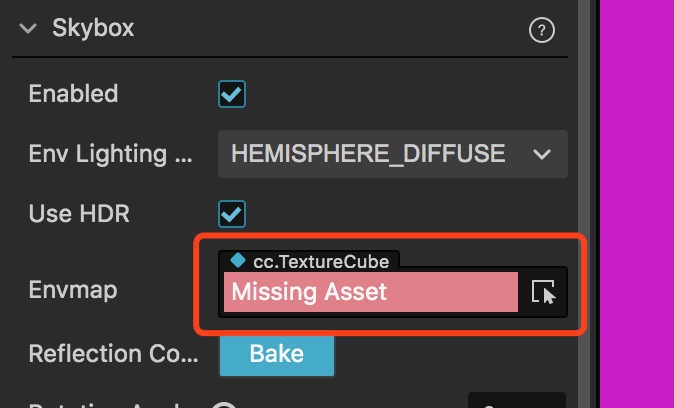Open the Skybox help question-mark icon
The image size is (674, 408).
tap(541, 31)
